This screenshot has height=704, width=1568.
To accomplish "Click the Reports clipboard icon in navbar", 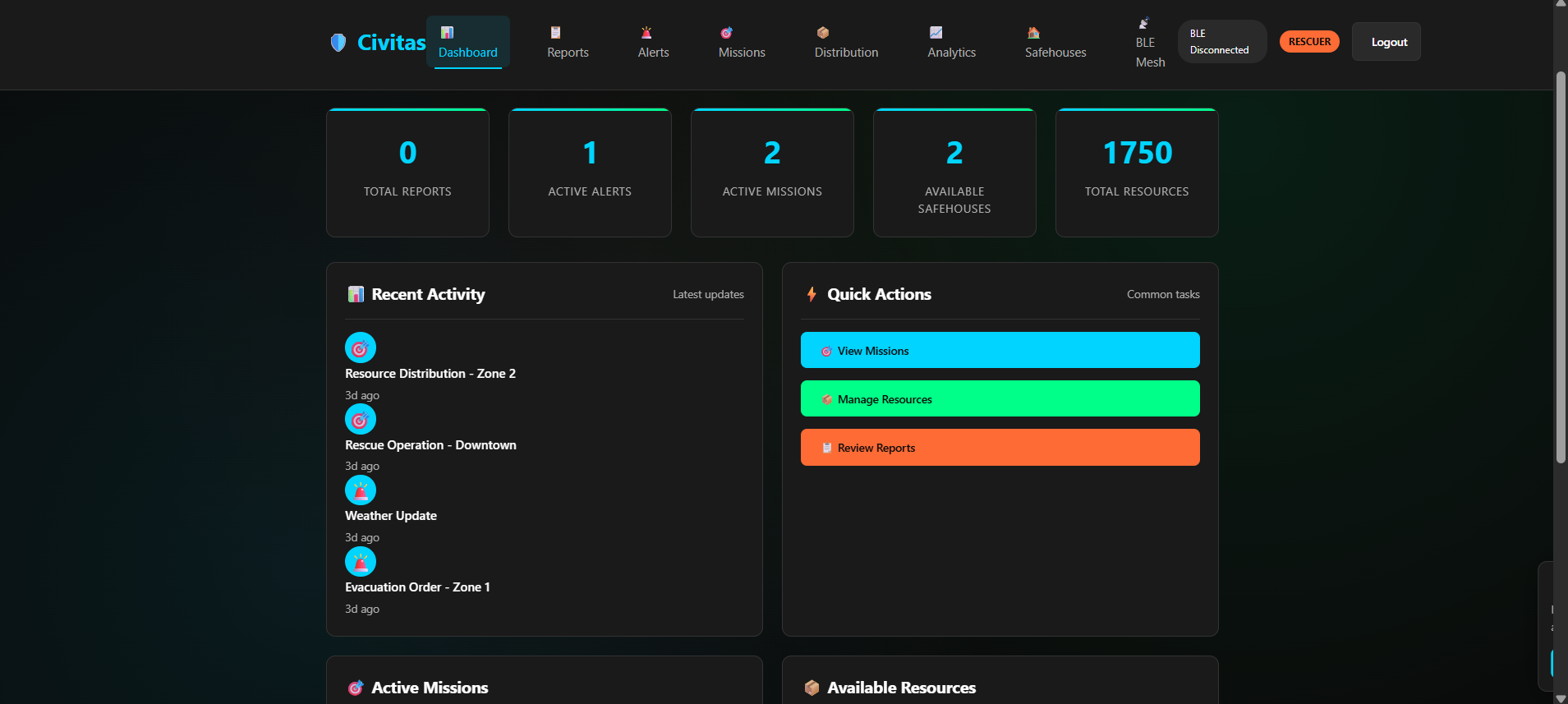I will point(555,33).
